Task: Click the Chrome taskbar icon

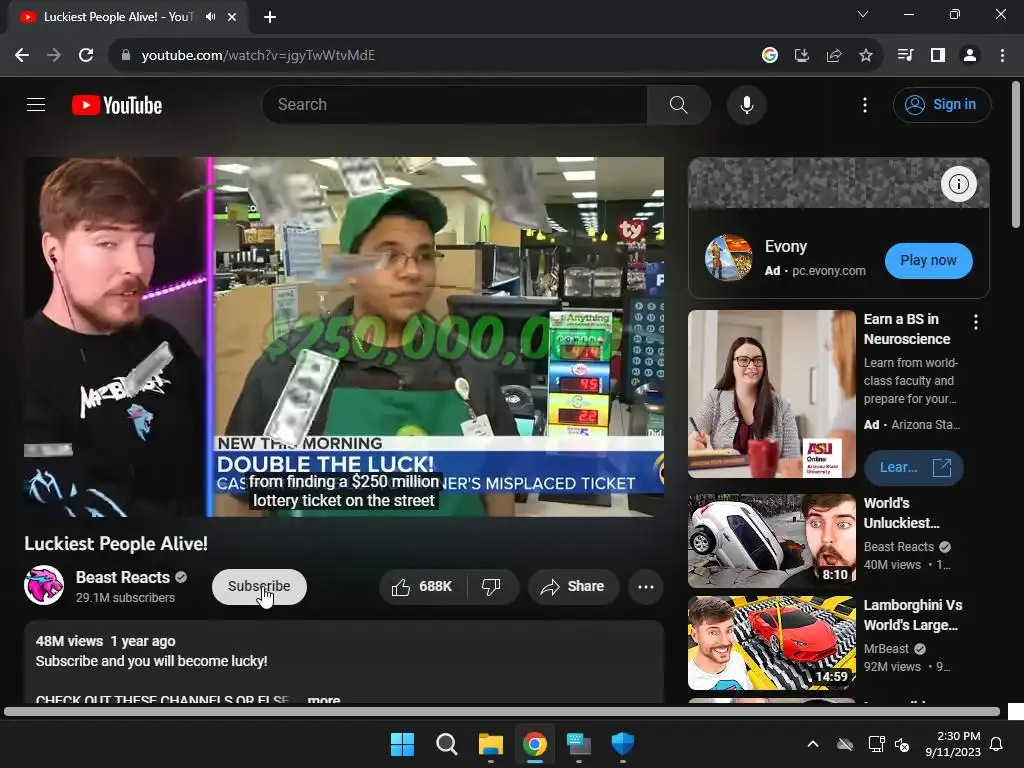Action: (535, 744)
